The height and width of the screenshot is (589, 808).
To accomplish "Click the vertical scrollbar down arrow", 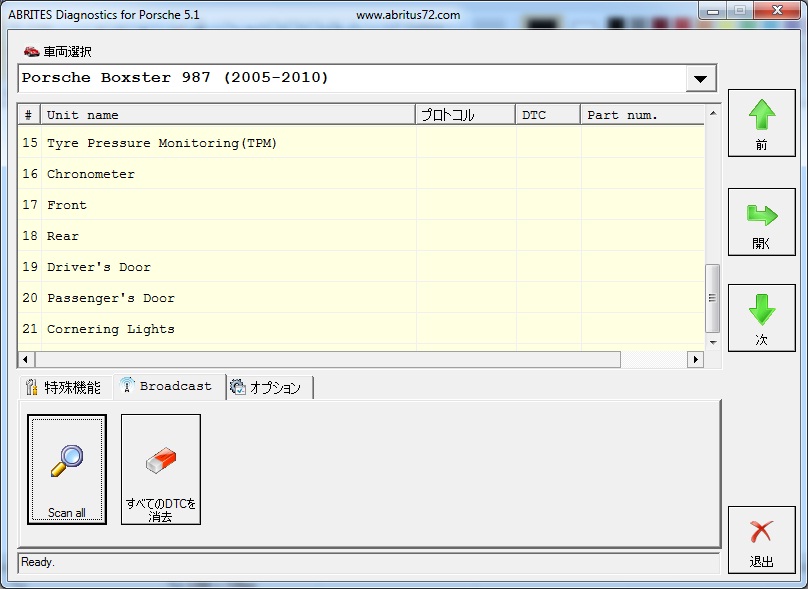I will tap(713, 343).
